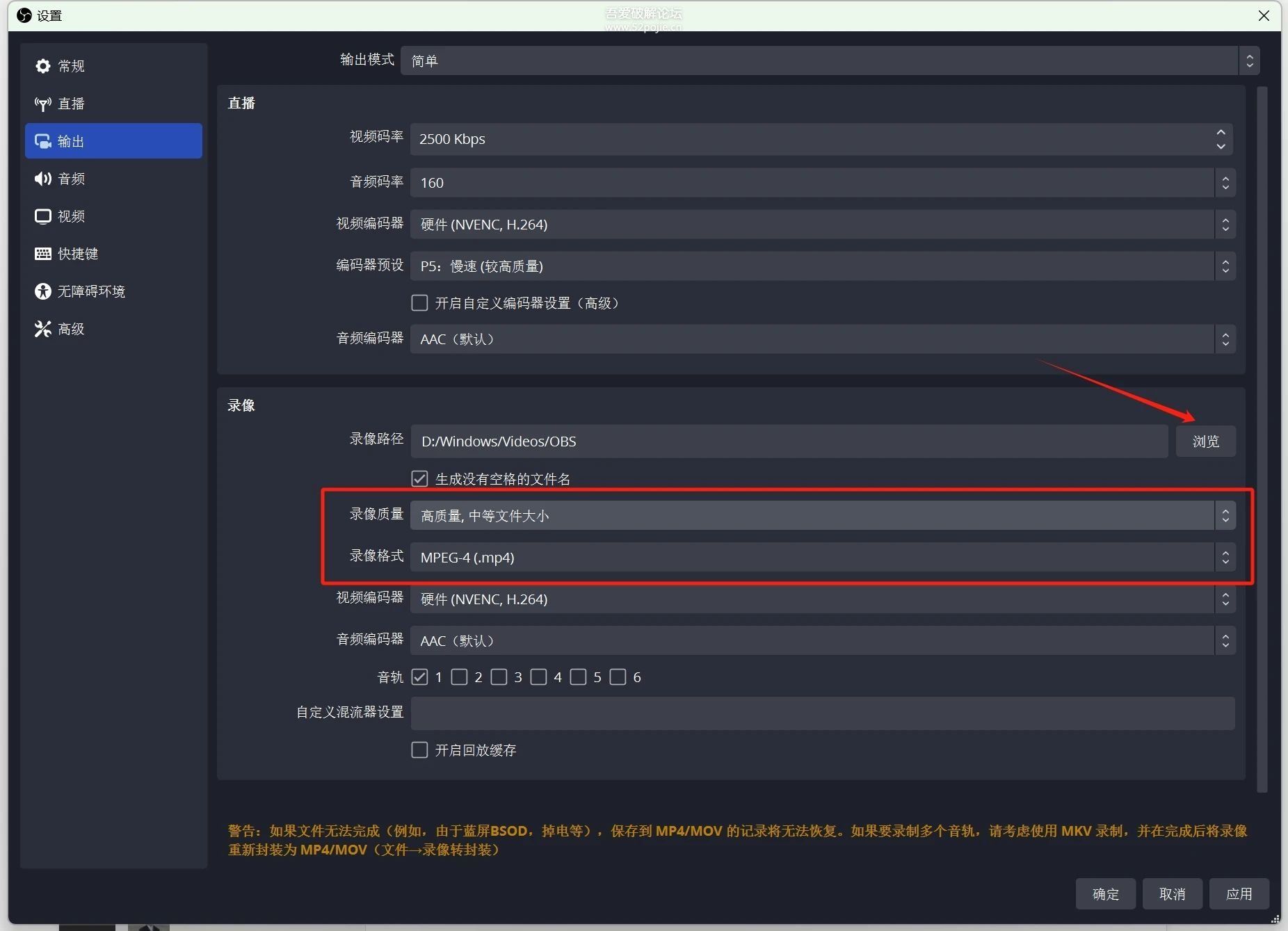The image size is (1288, 931).
Task: Click the 浏览 button for recording path
Action: click(1205, 441)
